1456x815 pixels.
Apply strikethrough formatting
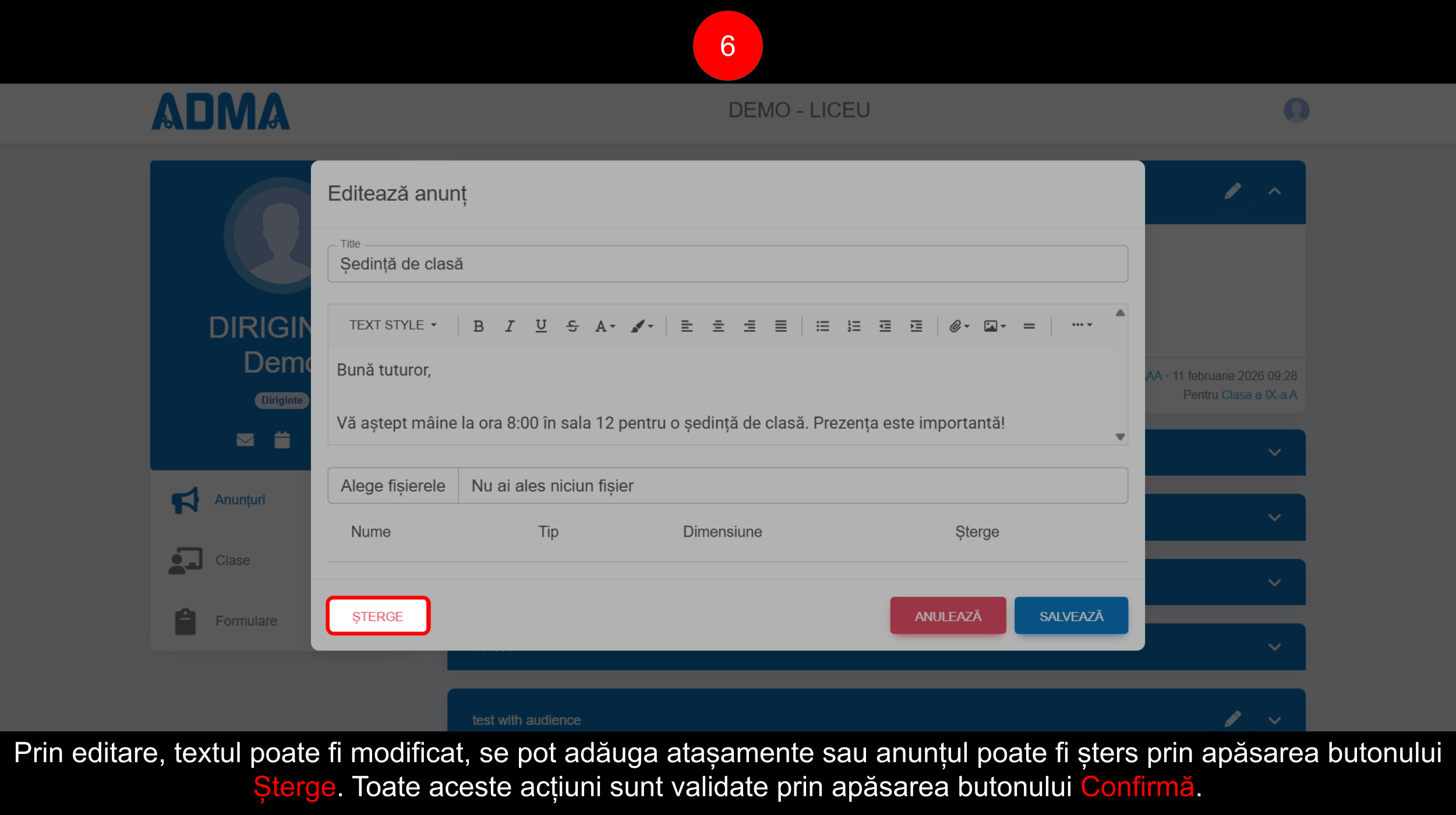pyautogui.click(x=572, y=326)
